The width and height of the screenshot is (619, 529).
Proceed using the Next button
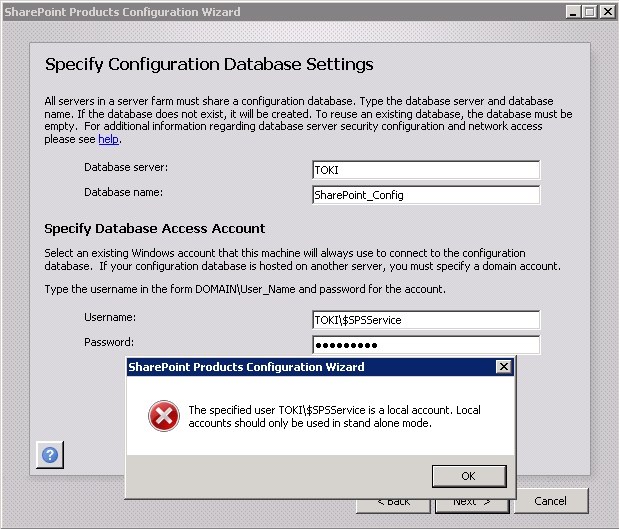(x=472, y=501)
